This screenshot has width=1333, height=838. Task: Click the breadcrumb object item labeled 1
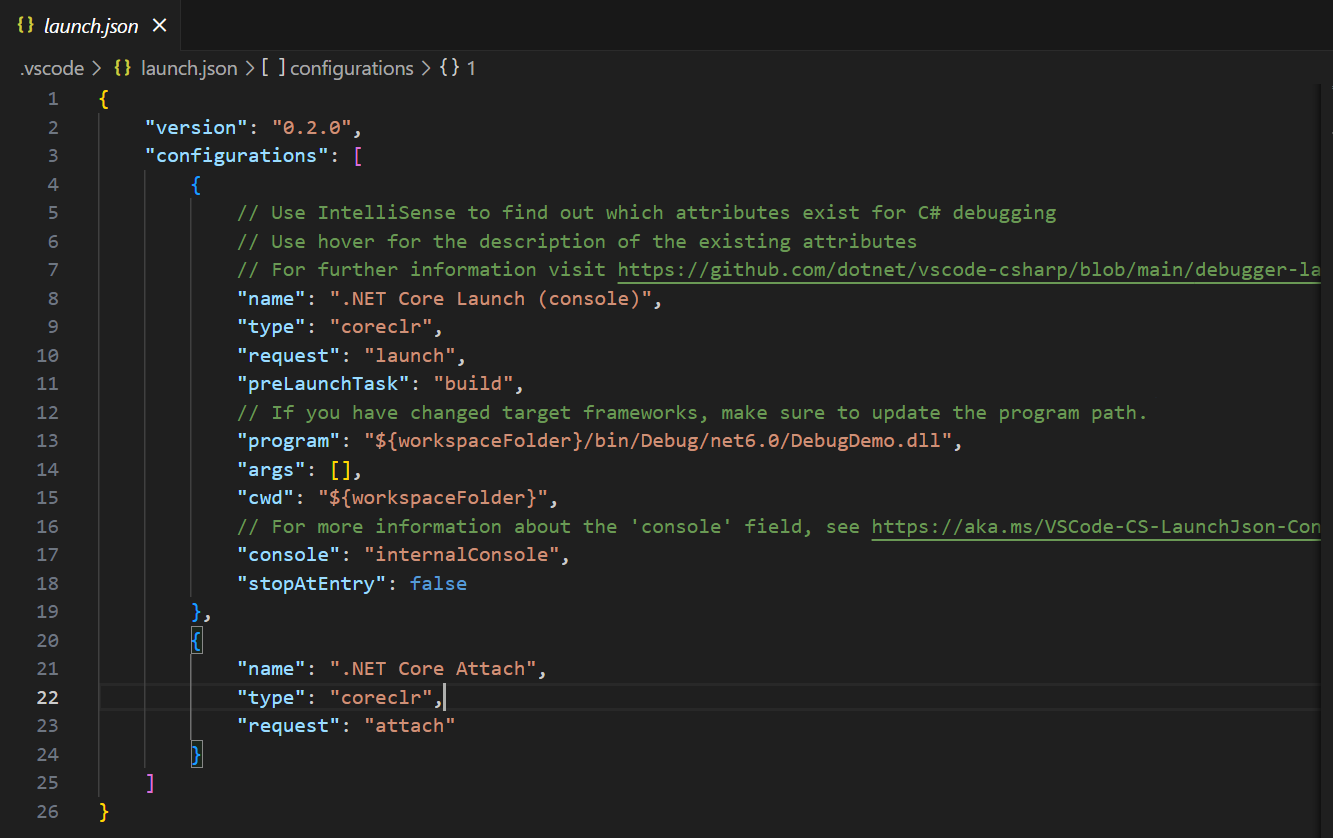point(471,68)
